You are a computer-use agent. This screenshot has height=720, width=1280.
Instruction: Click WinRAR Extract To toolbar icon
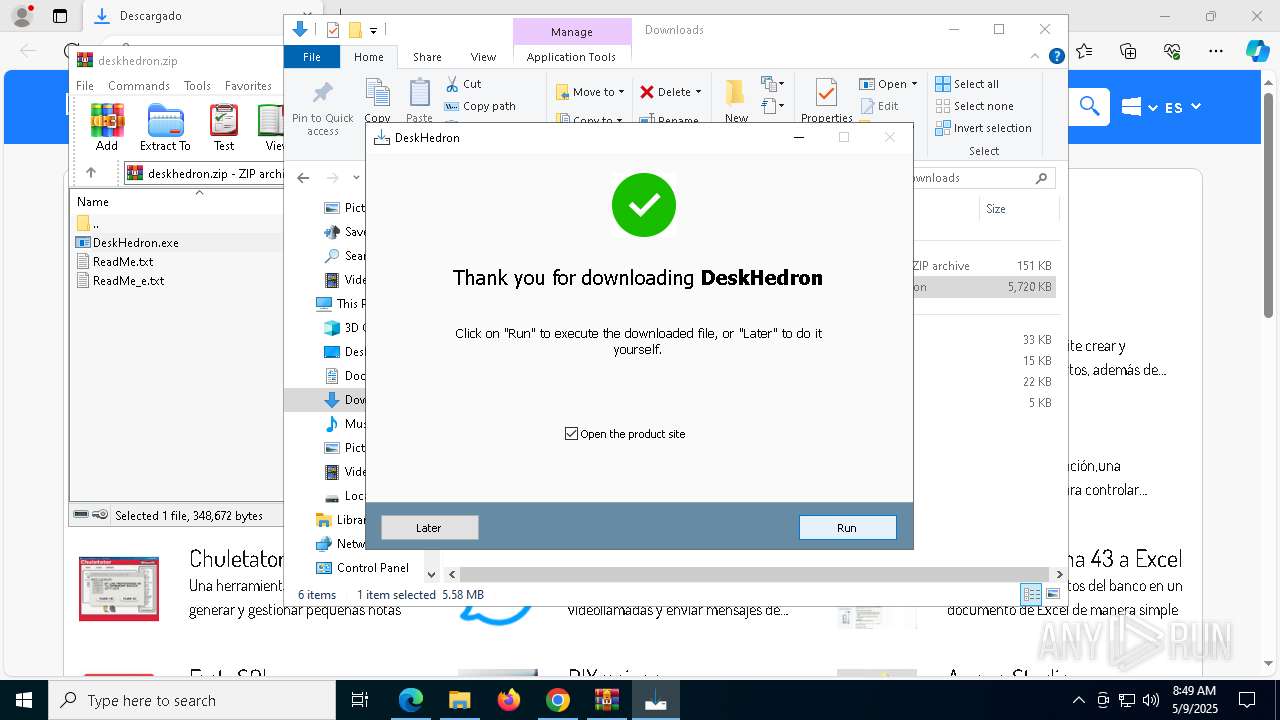165,127
